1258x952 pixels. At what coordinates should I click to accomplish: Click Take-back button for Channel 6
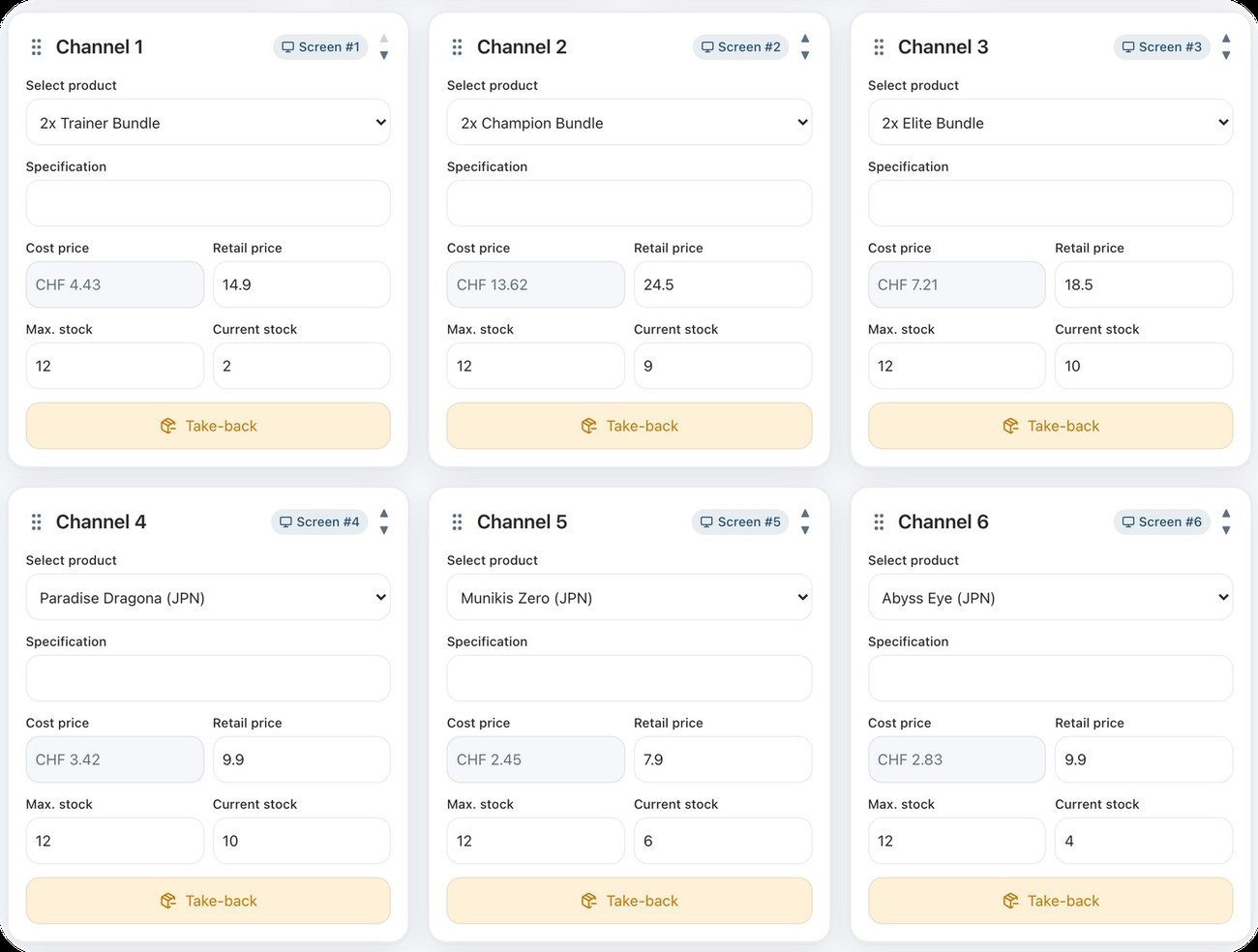(1050, 901)
